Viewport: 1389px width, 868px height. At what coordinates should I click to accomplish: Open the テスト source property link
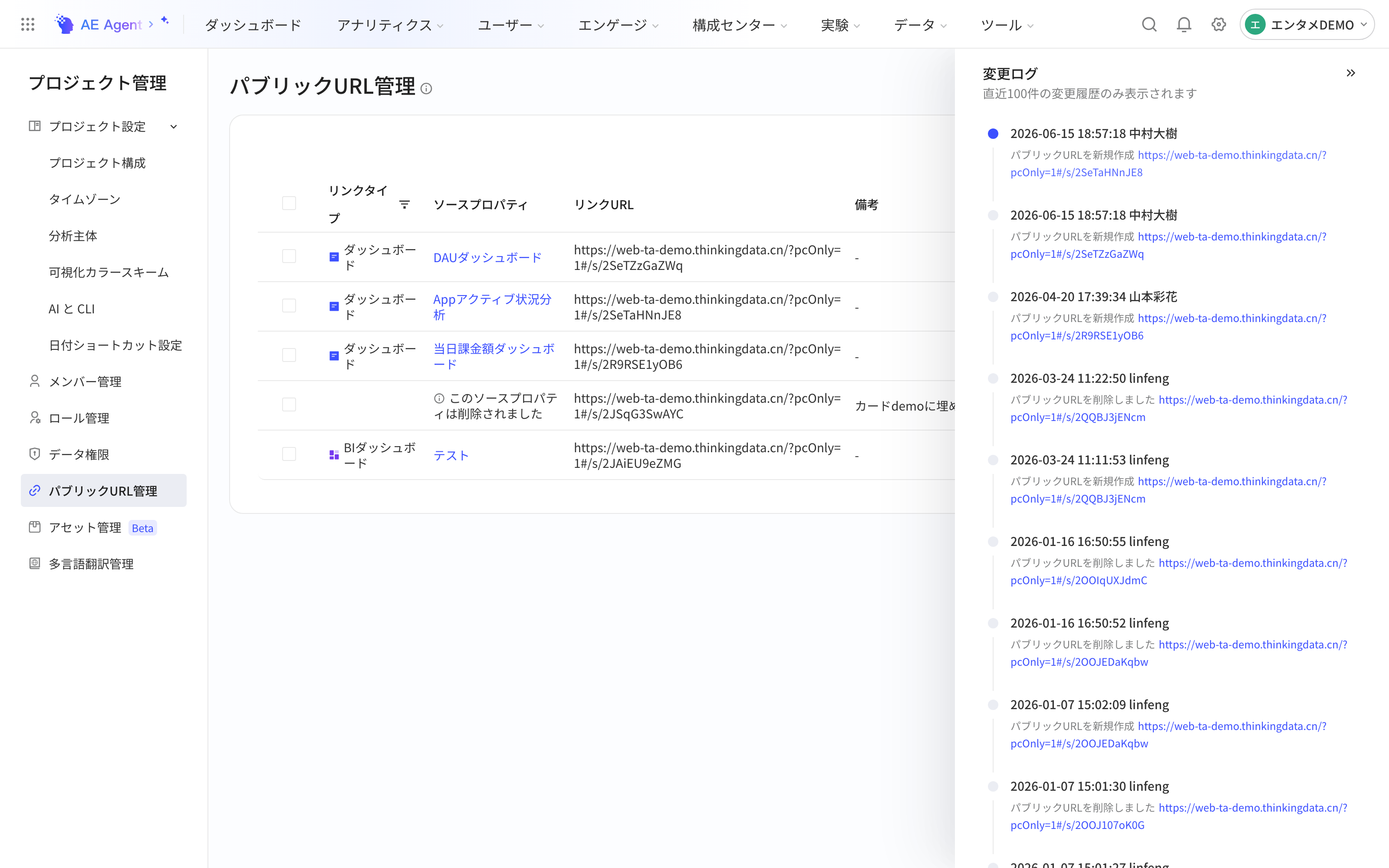point(451,456)
